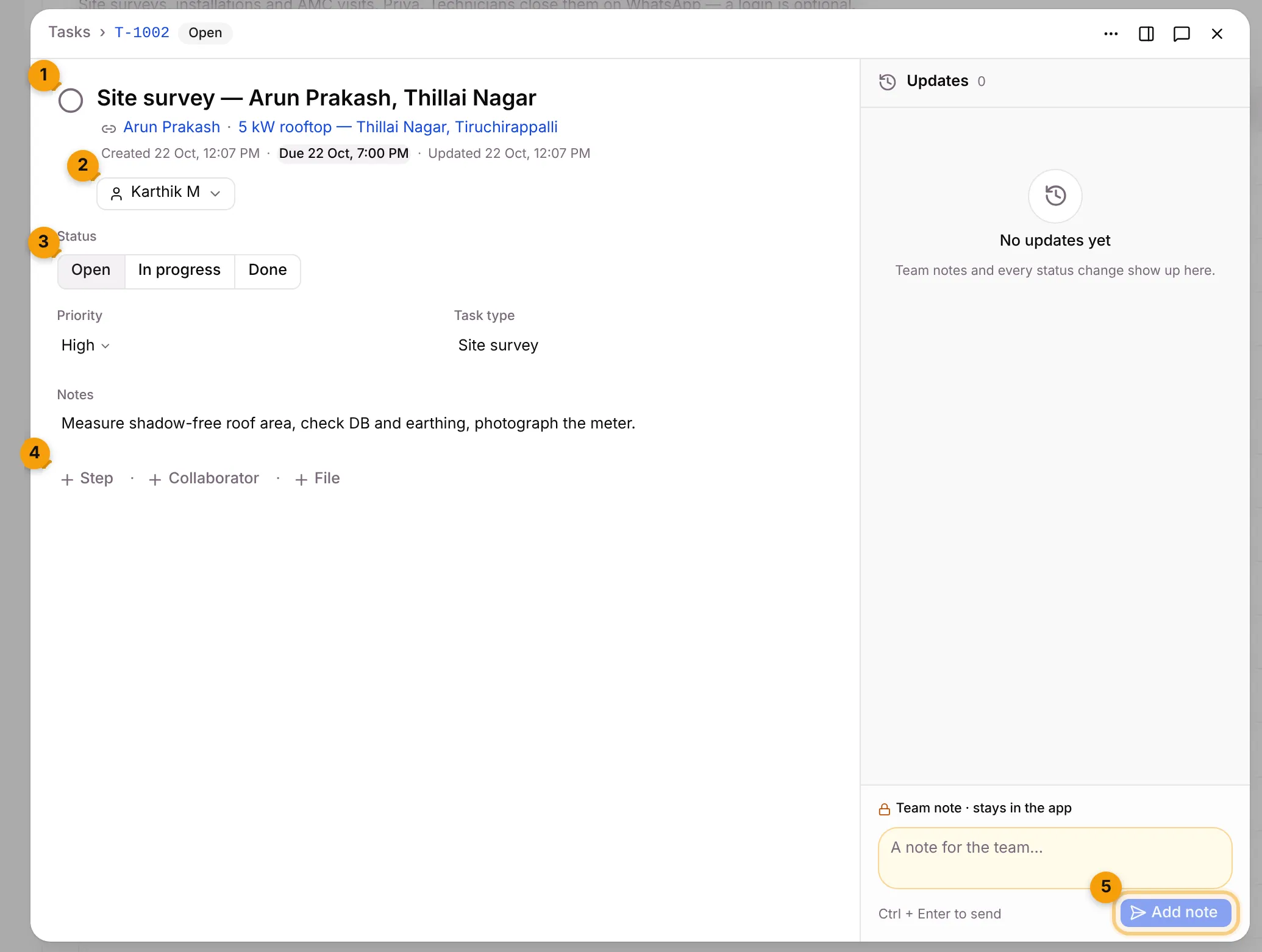Open the 5 kW rooftop project link

click(397, 127)
